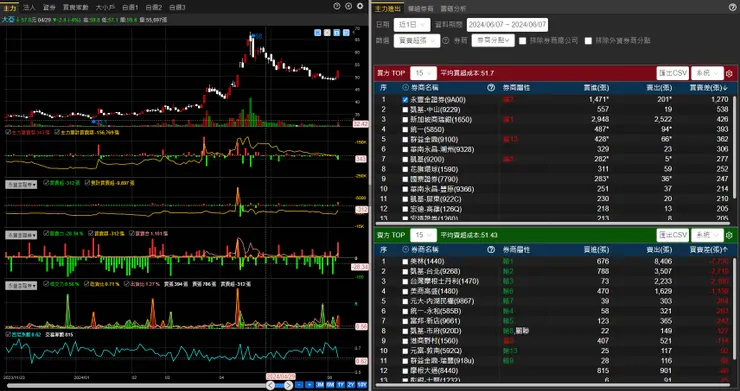Open 券商分點 broker dropdown

pos(493,41)
